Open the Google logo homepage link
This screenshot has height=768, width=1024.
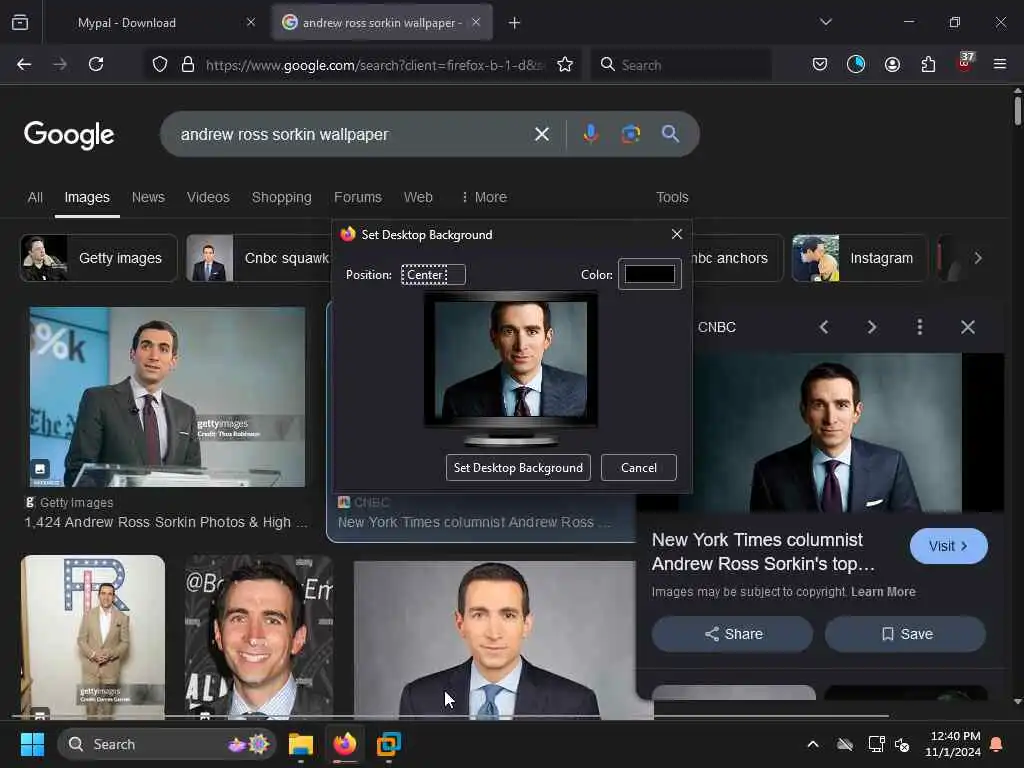pyautogui.click(x=69, y=135)
